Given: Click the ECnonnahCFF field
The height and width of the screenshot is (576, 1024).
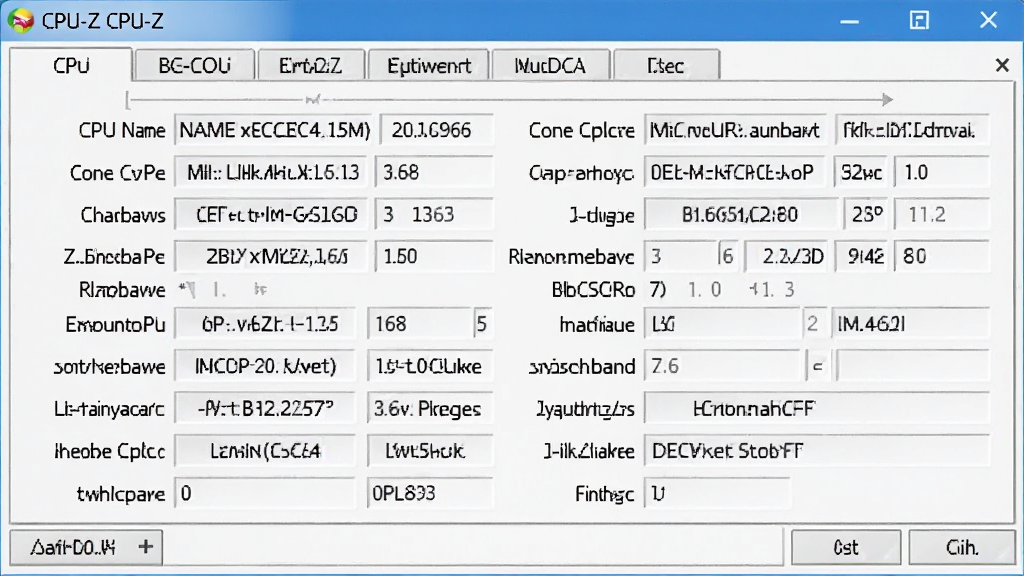Looking at the screenshot, I should click(816, 409).
